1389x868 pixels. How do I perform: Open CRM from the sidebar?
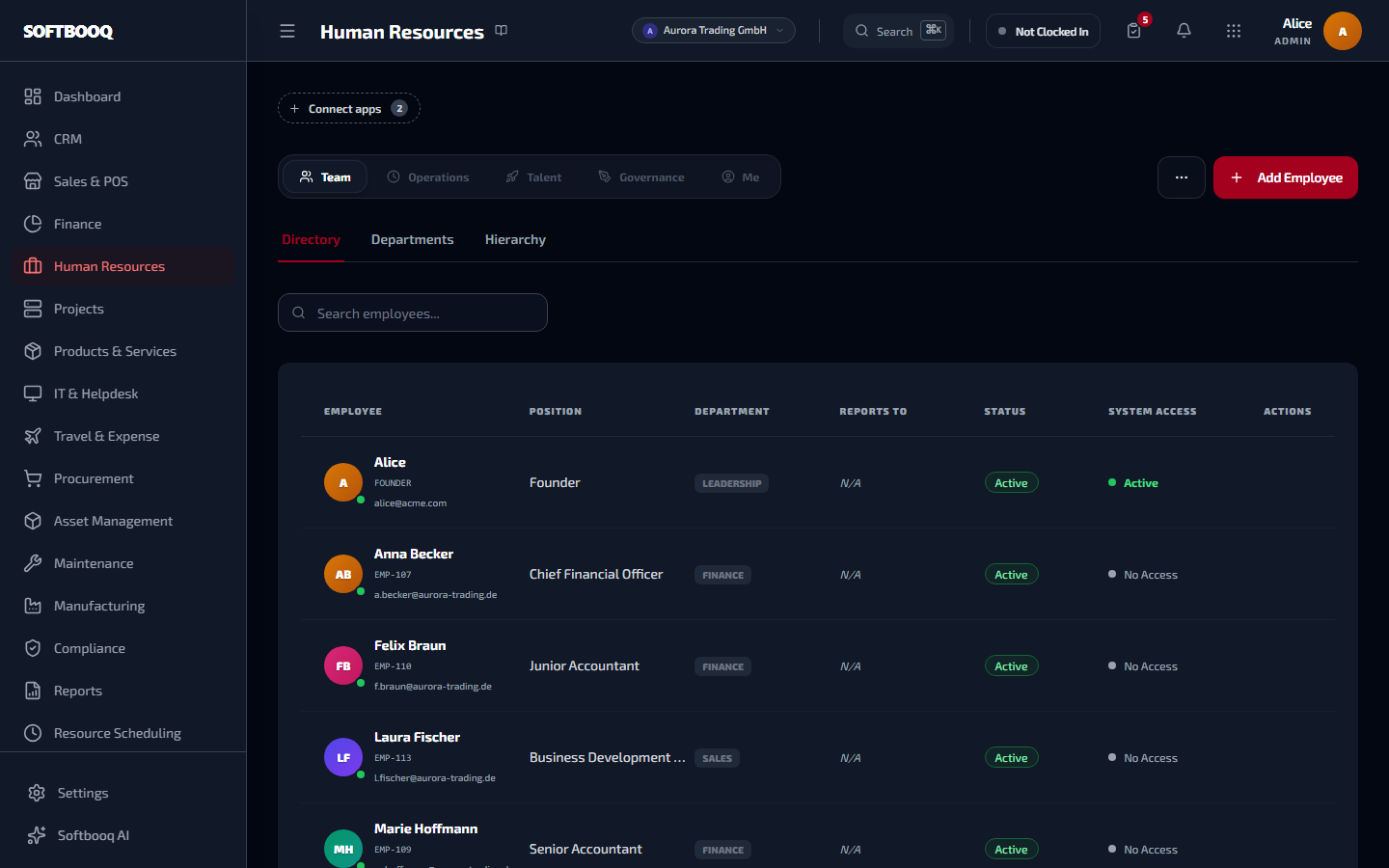point(123,139)
